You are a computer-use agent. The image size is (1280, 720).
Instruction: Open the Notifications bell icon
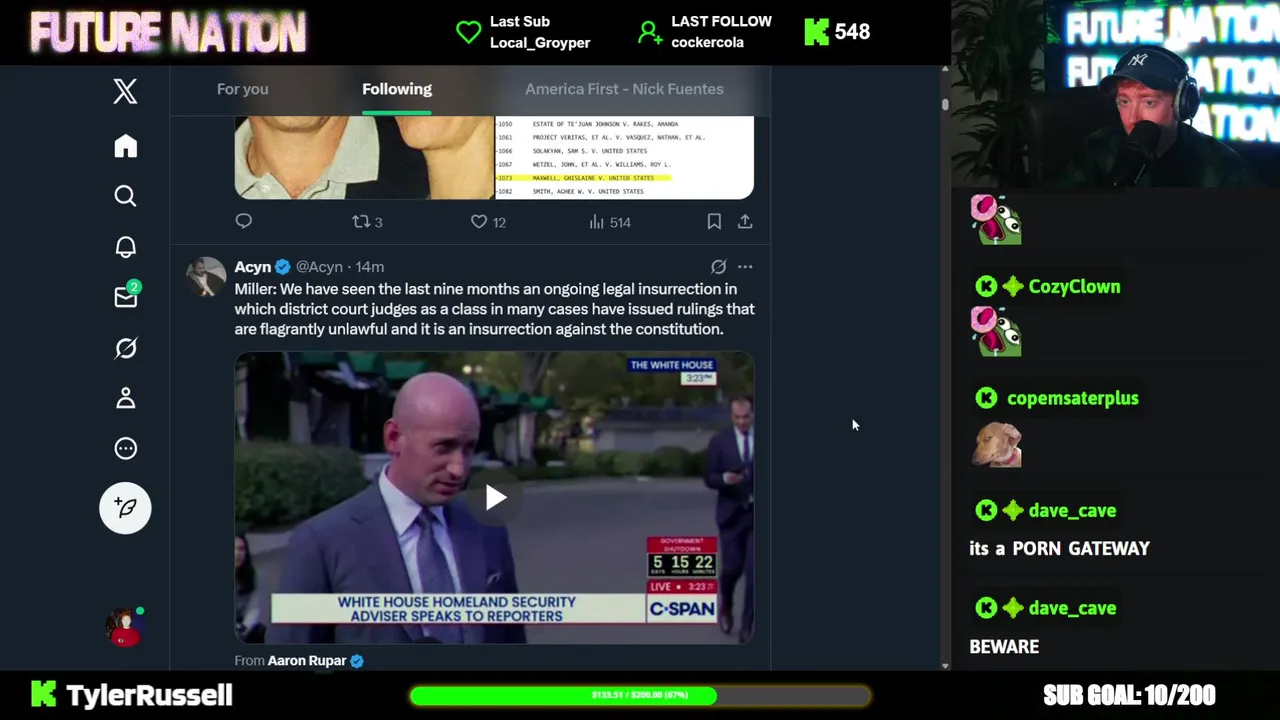pyautogui.click(x=125, y=247)
